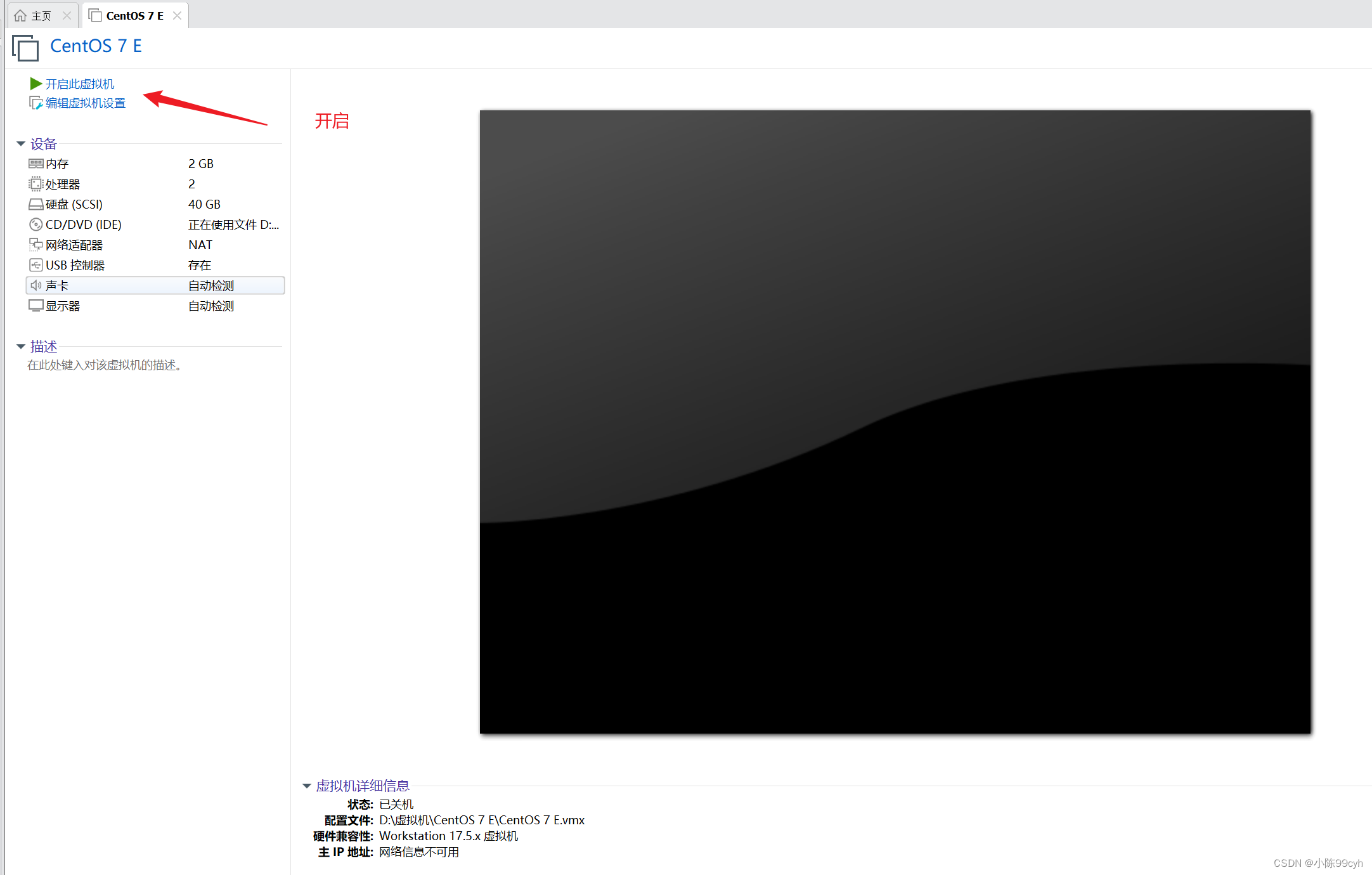
Task: Click the USB controller icon
Action: pos(36,265)
